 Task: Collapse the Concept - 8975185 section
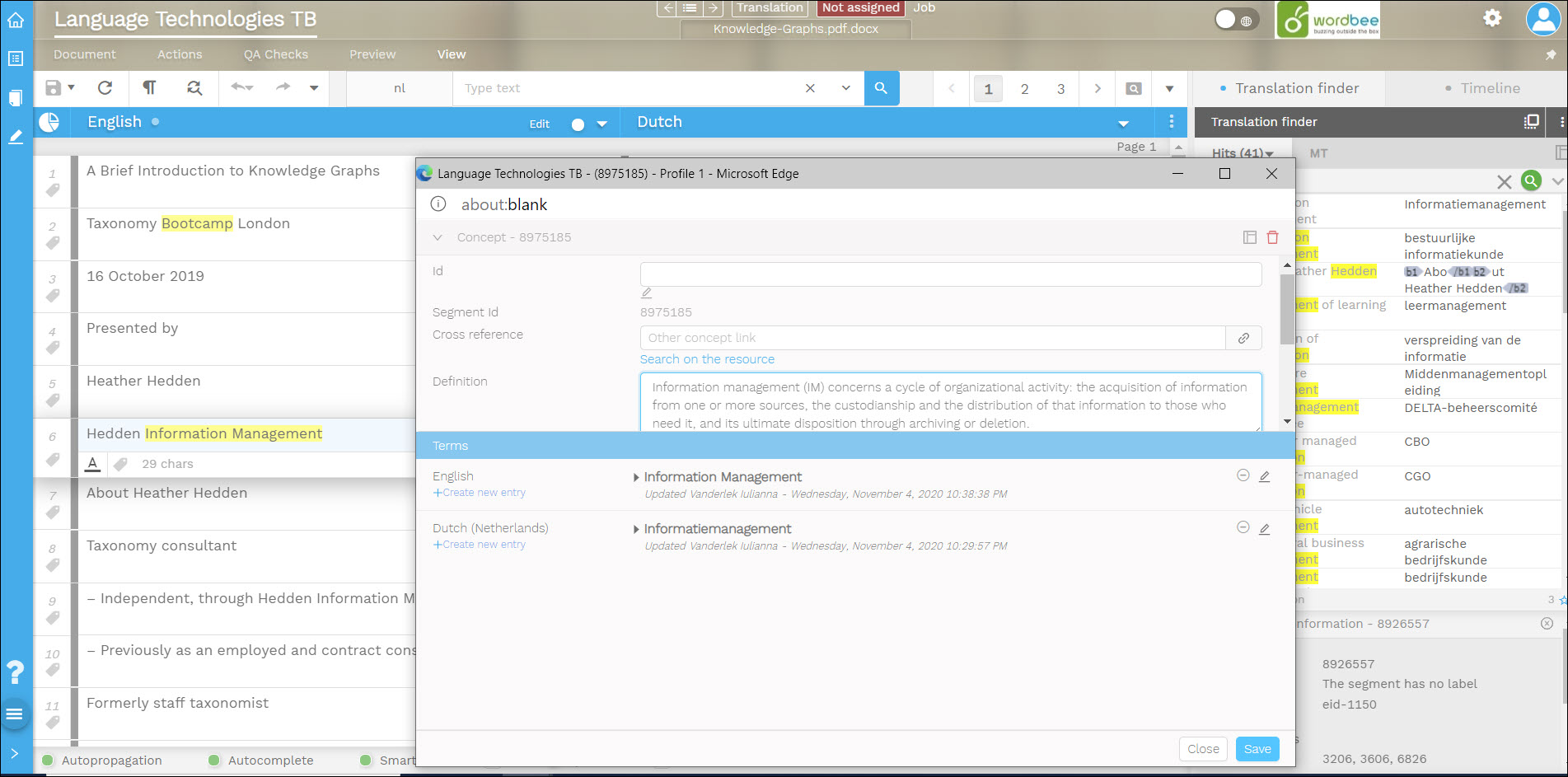(438, 237)
